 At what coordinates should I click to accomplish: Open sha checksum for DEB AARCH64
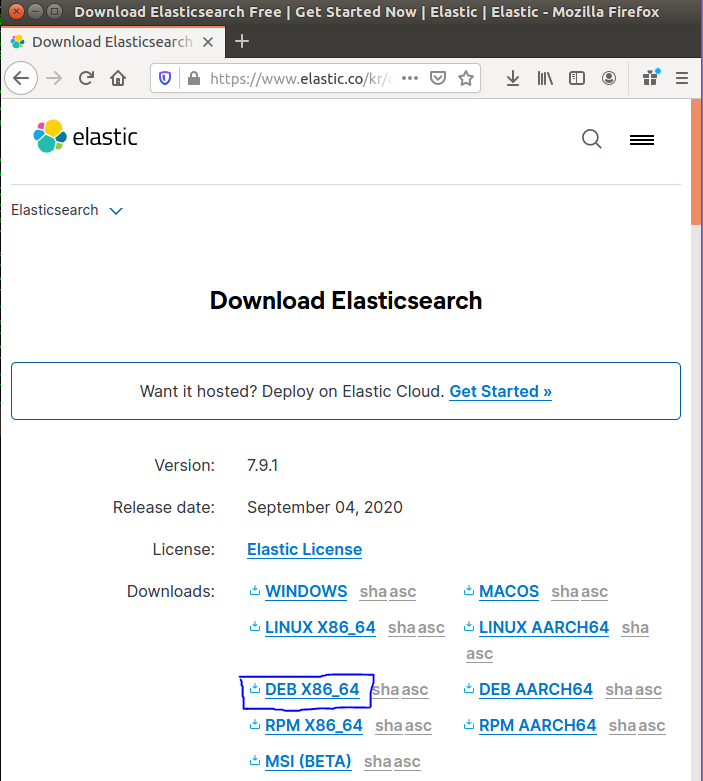click(x=619, y=690)
